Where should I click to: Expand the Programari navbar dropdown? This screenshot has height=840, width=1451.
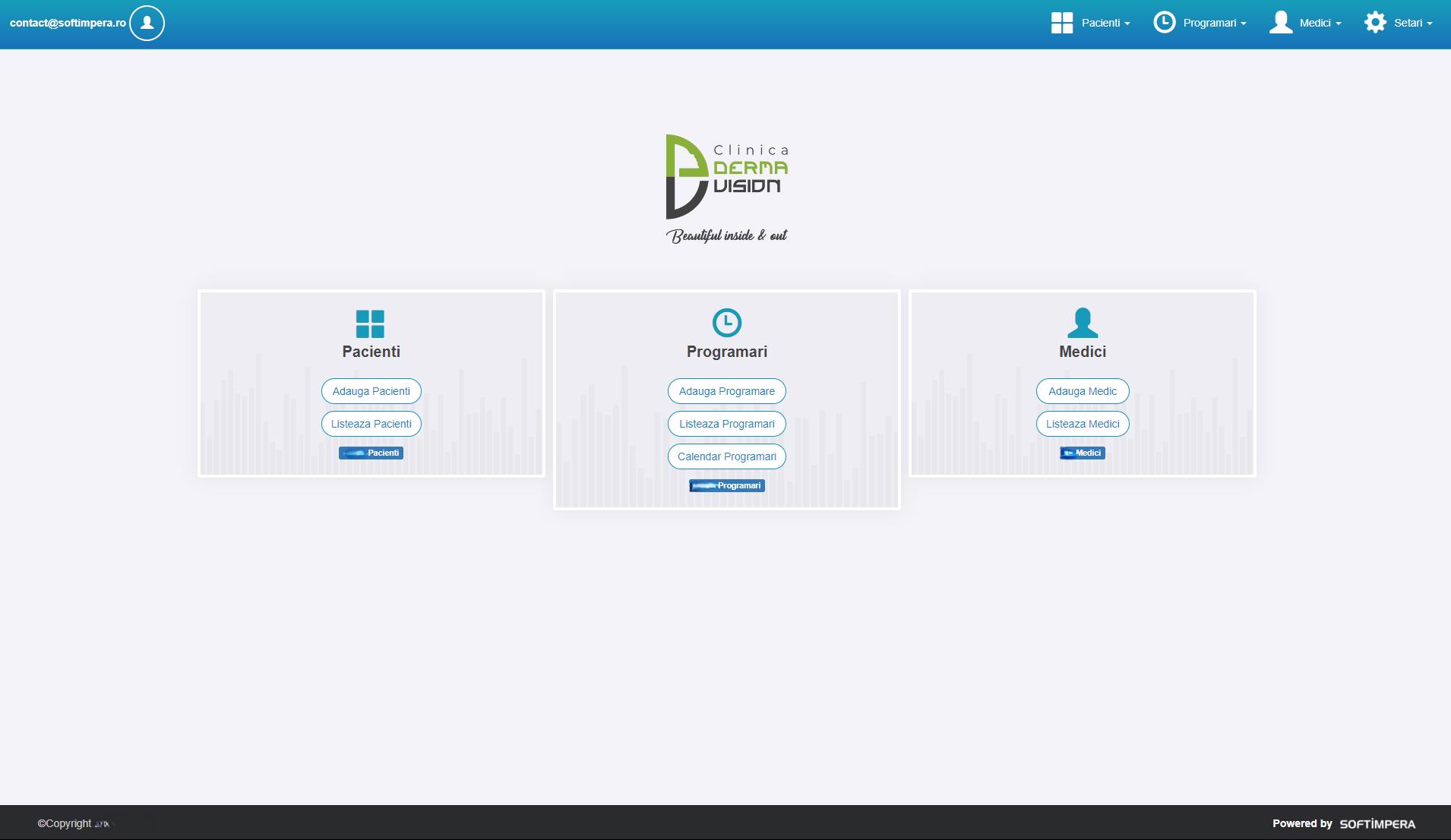click(x=1214, y=23)
